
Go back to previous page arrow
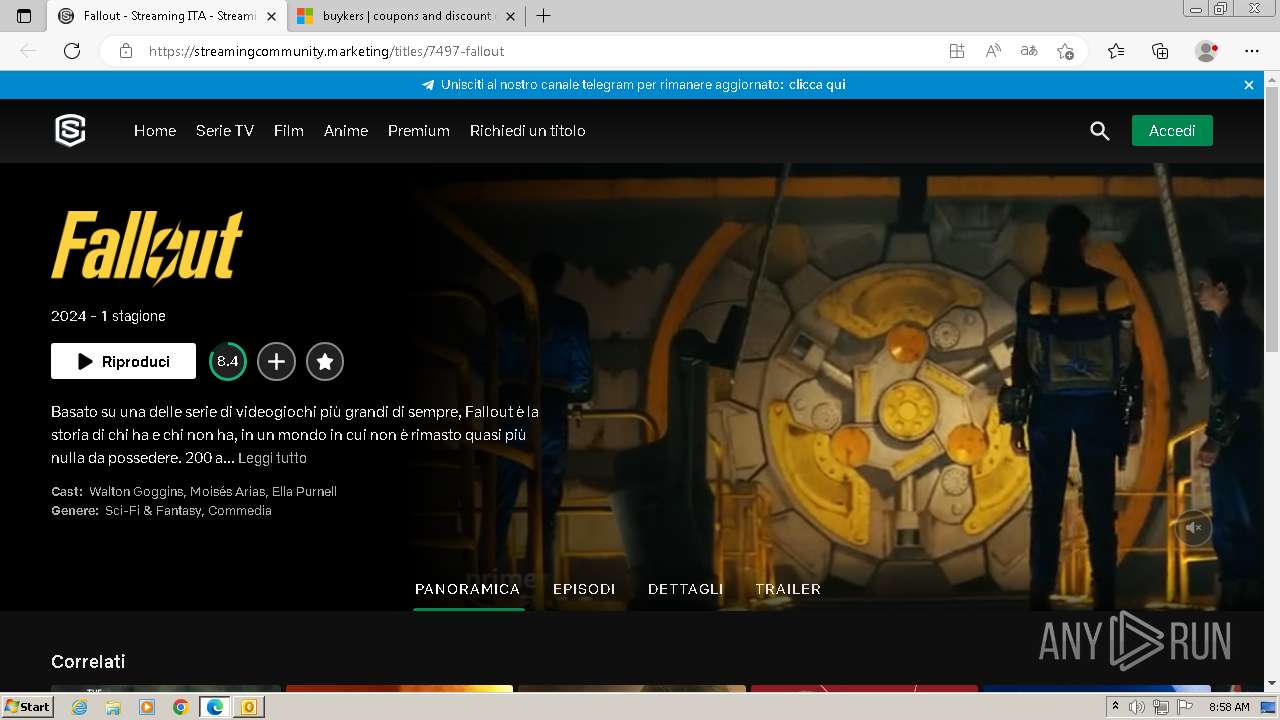28,51
